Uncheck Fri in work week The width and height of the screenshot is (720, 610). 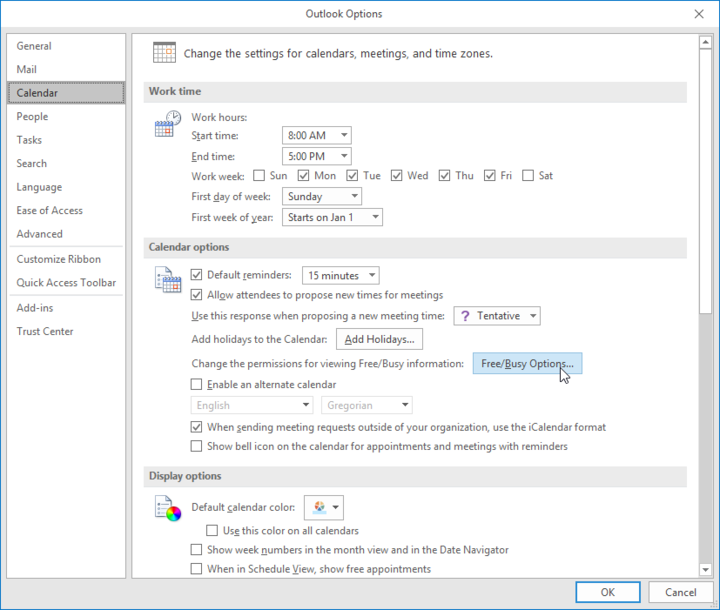click(x=489, y=175)
